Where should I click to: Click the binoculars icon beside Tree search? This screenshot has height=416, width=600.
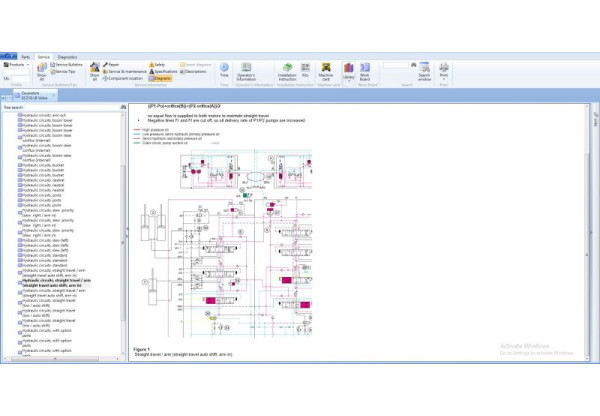(x=121, y=106)
